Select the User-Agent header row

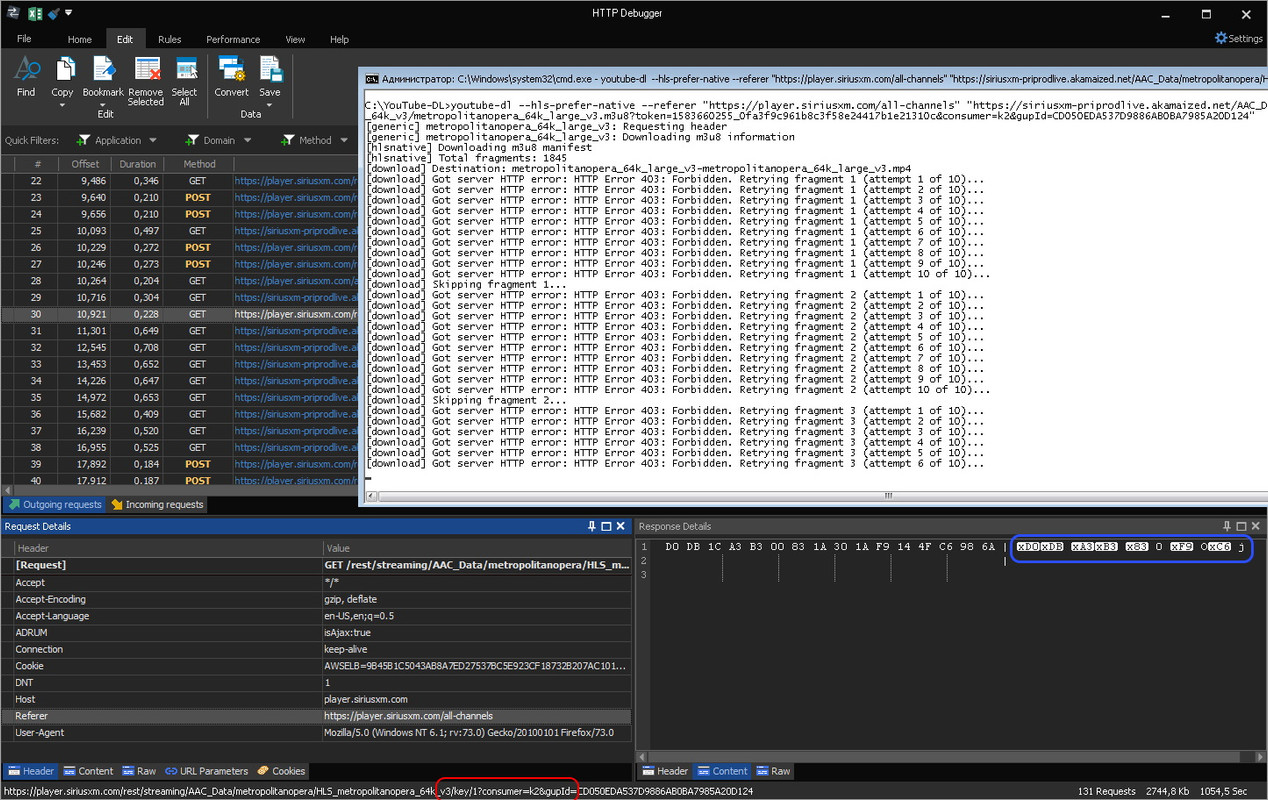[316, 733]
